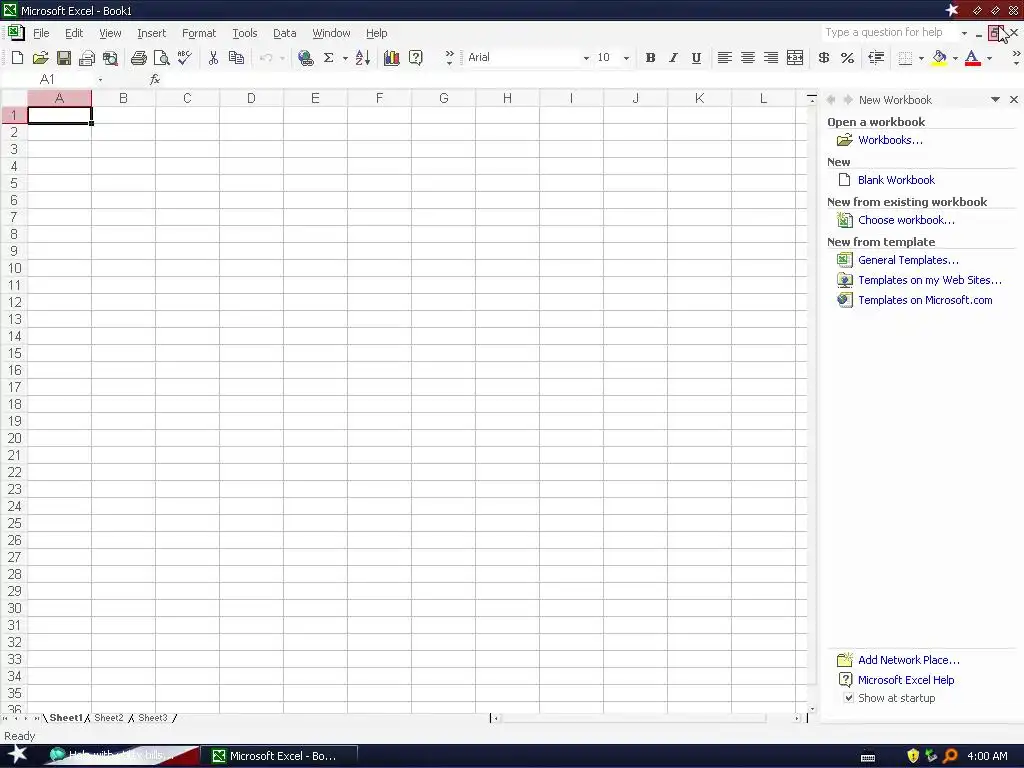Apply red Font Color A button

click(972, 58)
